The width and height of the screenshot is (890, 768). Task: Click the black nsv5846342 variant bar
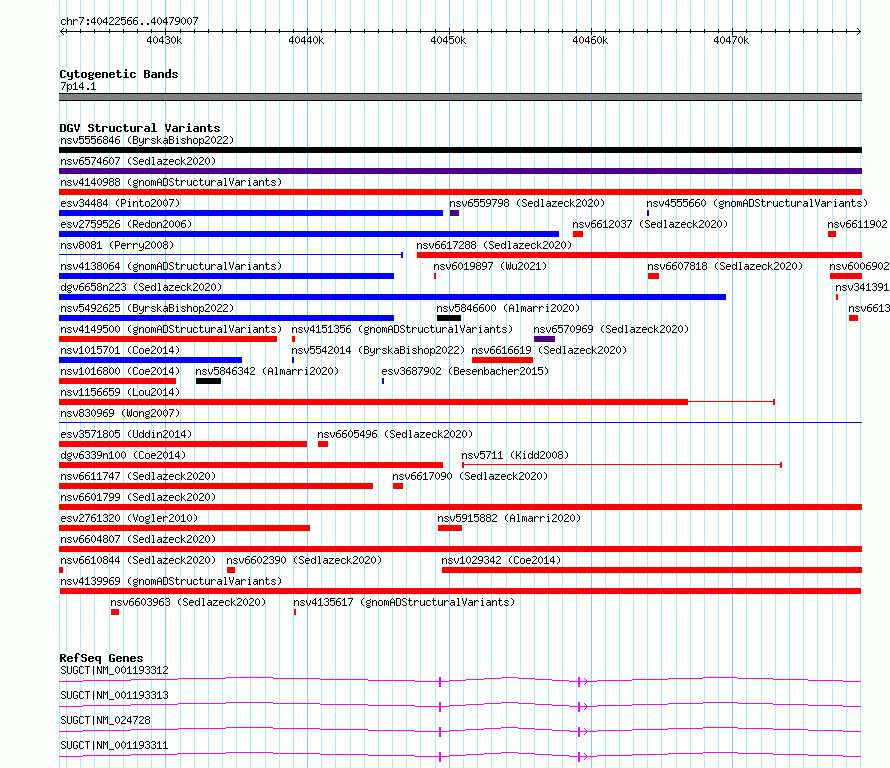tap(208, 381)
